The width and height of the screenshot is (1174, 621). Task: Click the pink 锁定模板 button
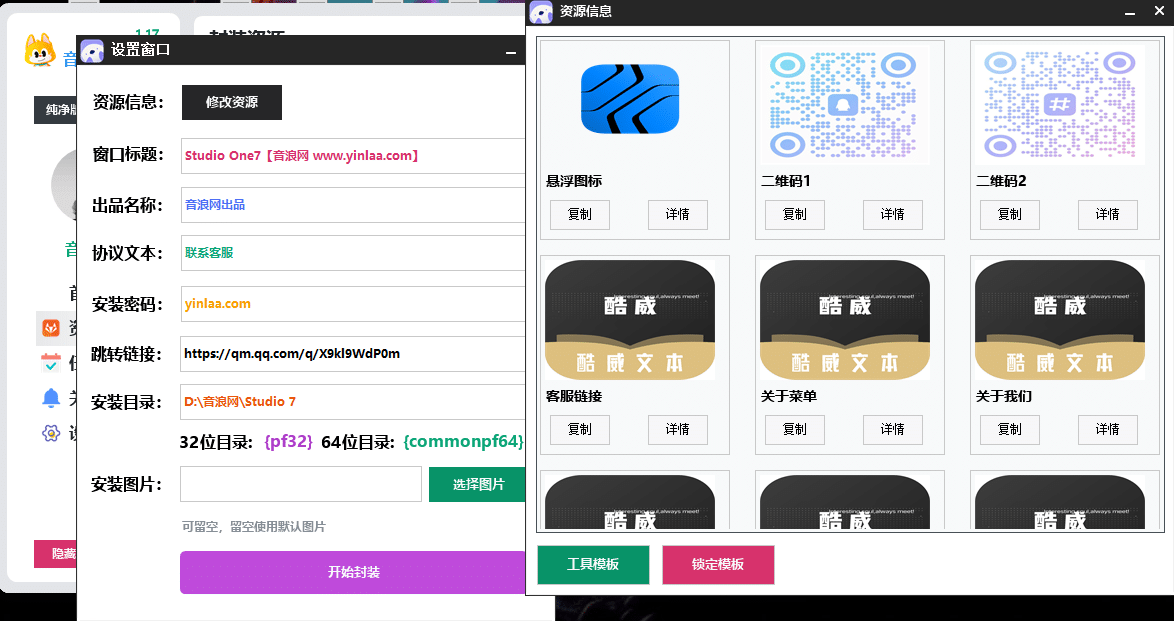pos(718,565)
